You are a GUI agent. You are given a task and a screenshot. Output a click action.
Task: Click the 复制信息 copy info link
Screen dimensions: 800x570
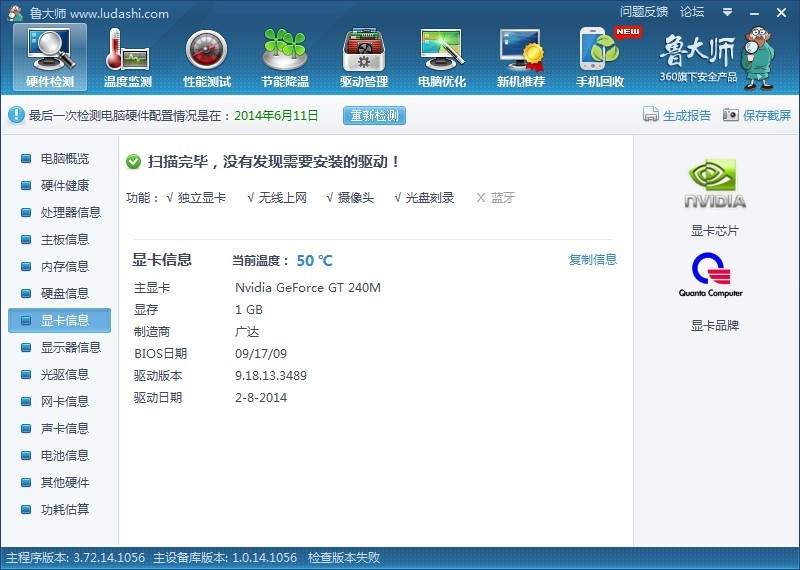[592, 260]
